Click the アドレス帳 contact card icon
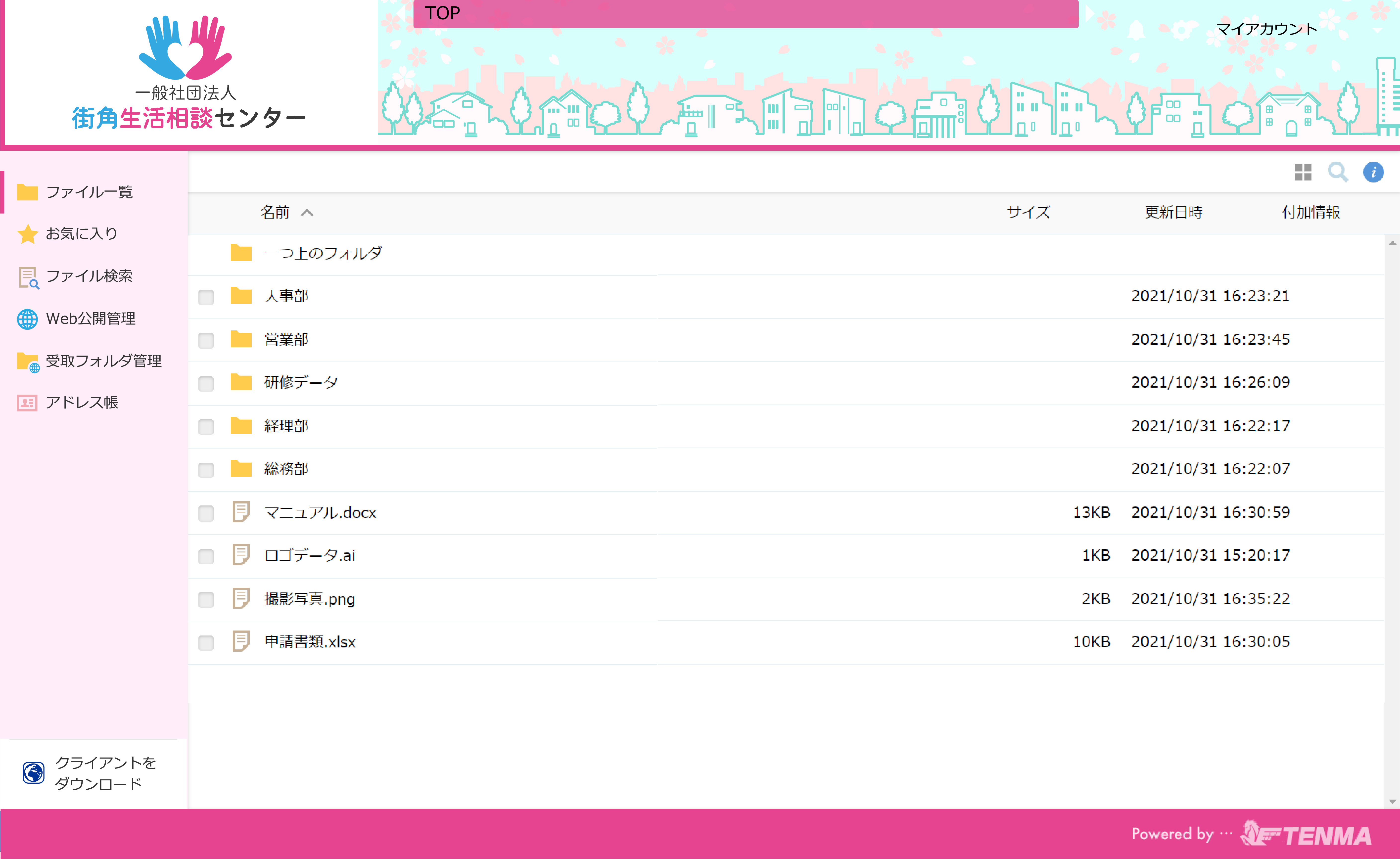The width and height of the screenshot is (1400, 859). coord(27,403)
